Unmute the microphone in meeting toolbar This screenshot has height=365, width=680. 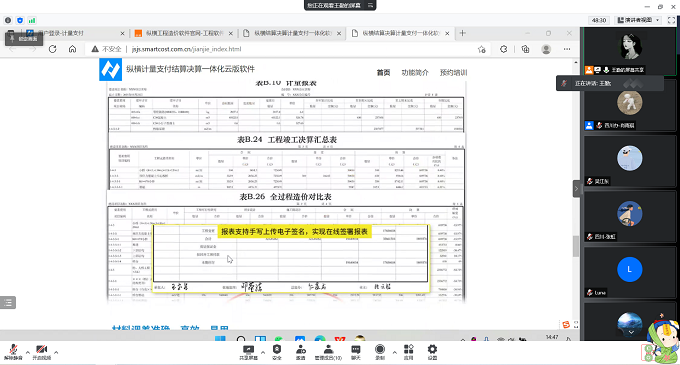(x=13, y=352)
